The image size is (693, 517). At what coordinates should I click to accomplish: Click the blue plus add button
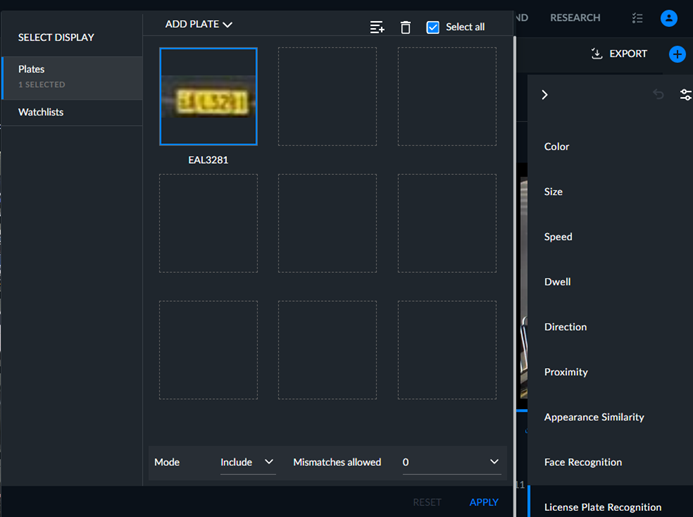point(677,54)
